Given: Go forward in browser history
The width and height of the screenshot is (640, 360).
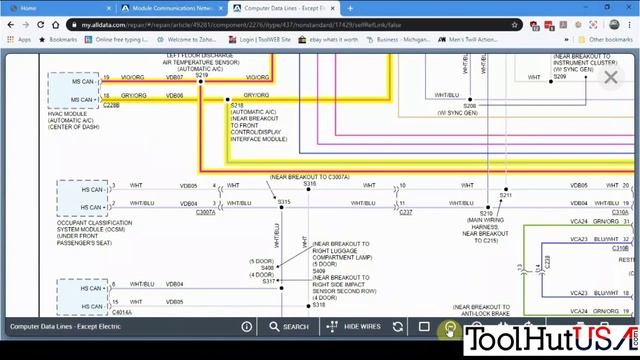Looking at the screenshot, I should pyautogui.click(x=26, y=25).
